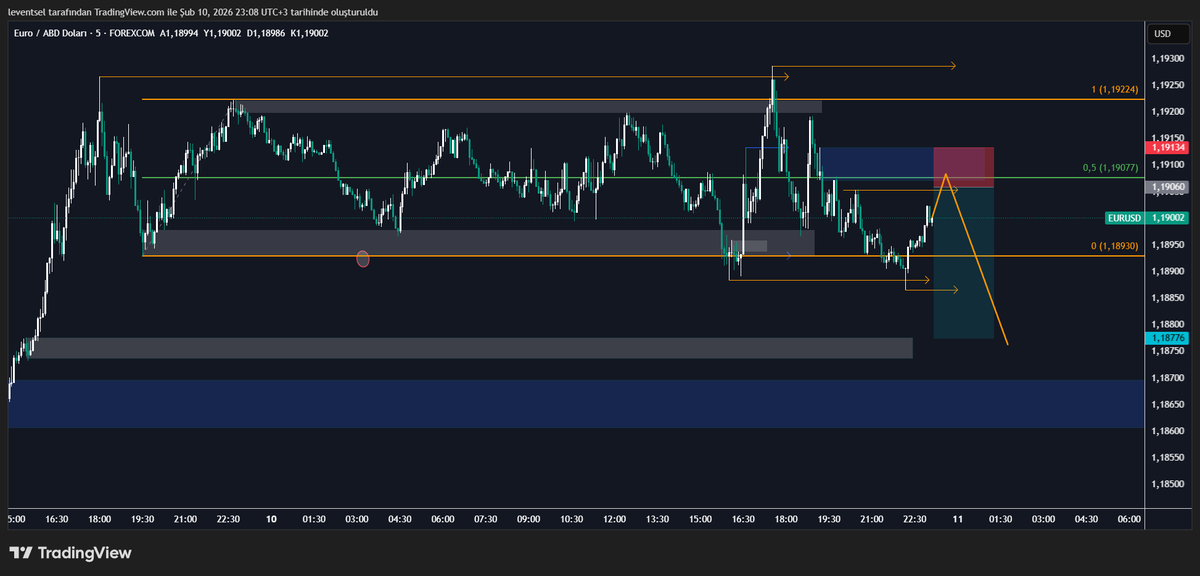Click the 09:00 time axis label

[x=529, y=519]
